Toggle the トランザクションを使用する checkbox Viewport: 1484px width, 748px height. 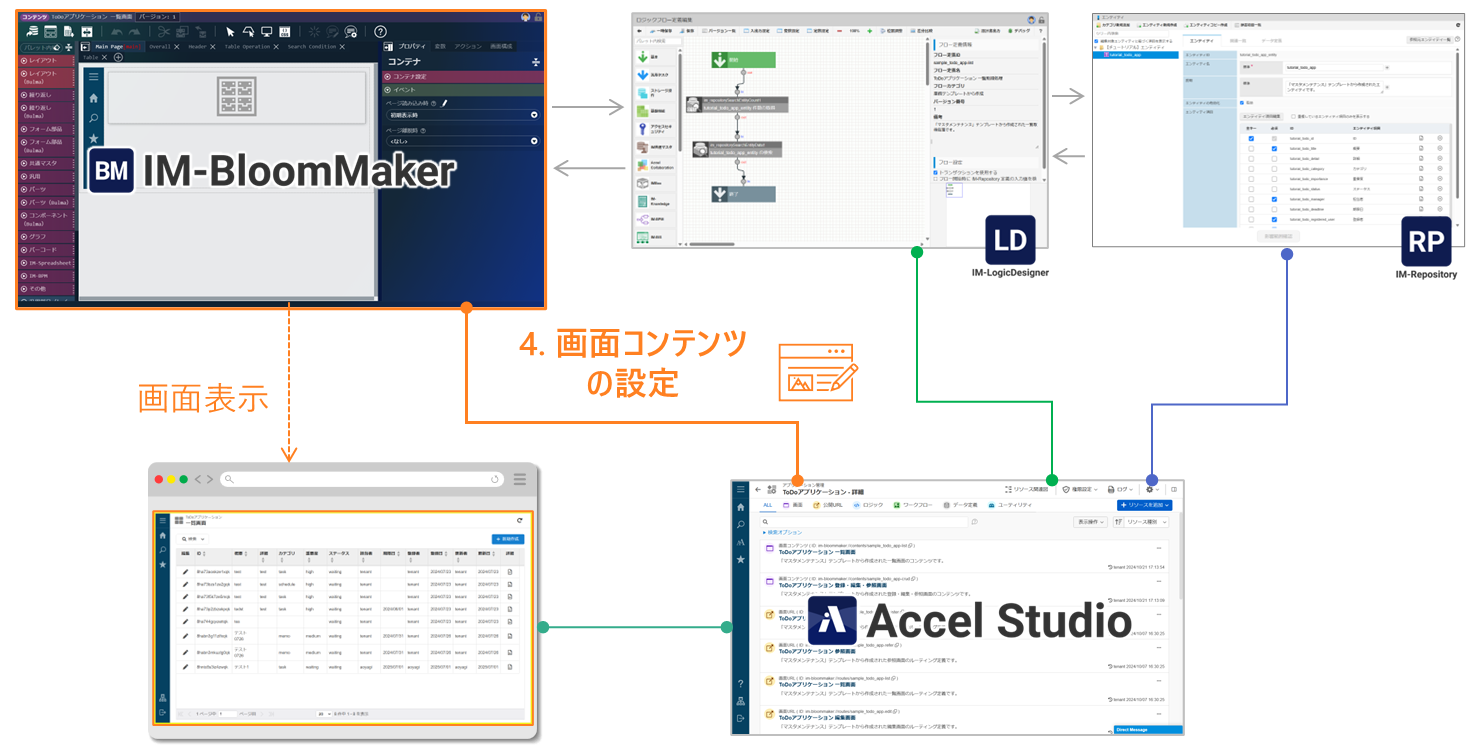pos(935,171)
